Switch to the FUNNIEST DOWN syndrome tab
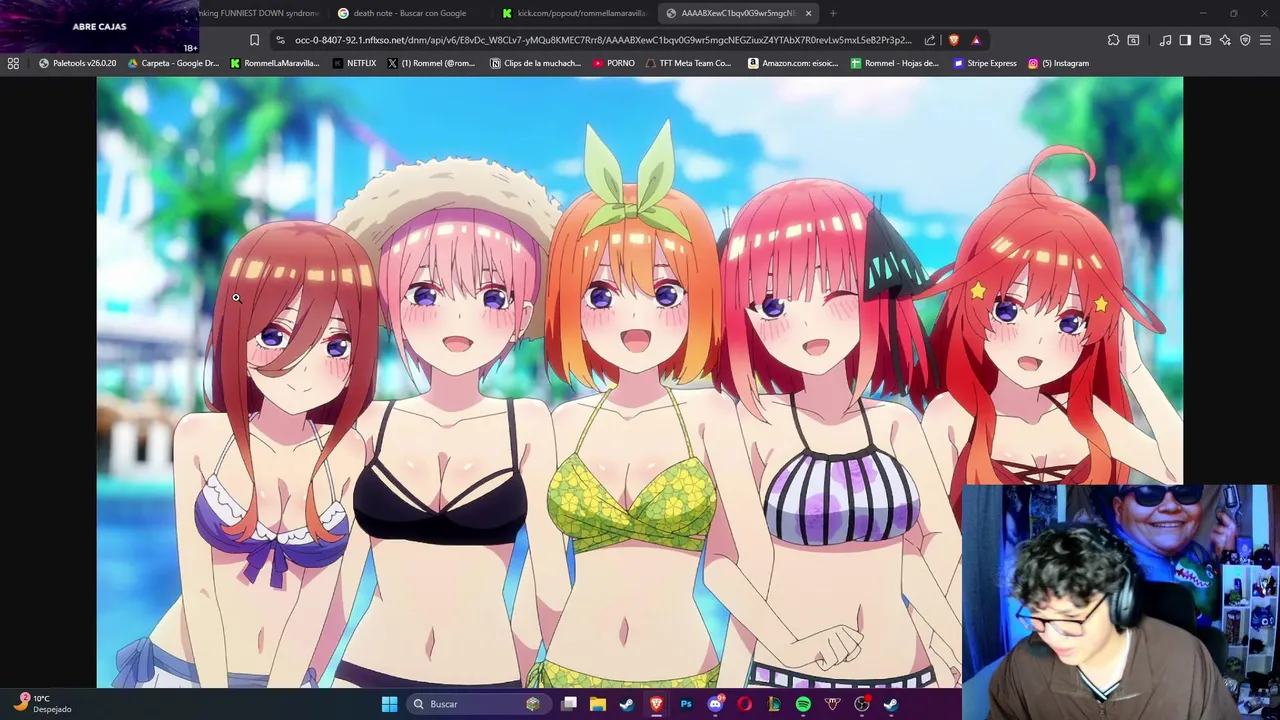Screen dimensions: 1280x720 point(260,13)
